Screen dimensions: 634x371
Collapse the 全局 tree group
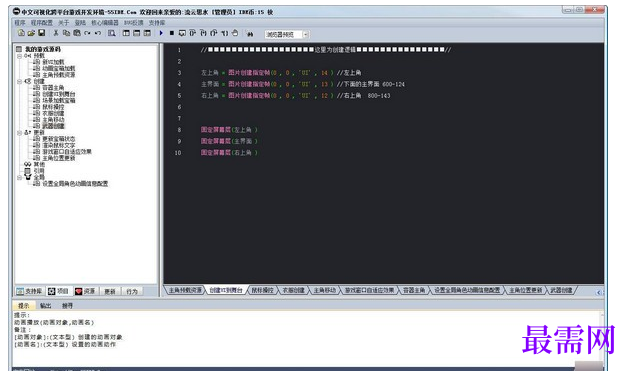[x=19, y=177]
